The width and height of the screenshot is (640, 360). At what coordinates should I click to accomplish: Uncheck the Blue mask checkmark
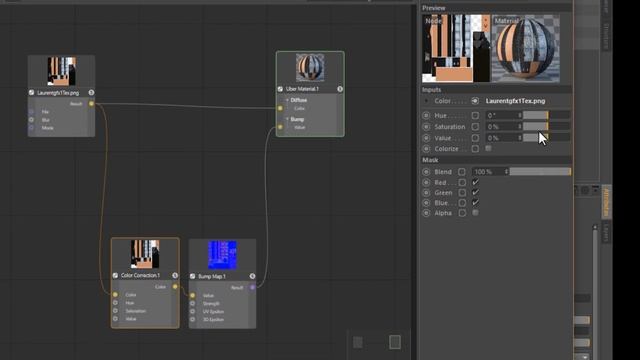click(x=476, y=203)
